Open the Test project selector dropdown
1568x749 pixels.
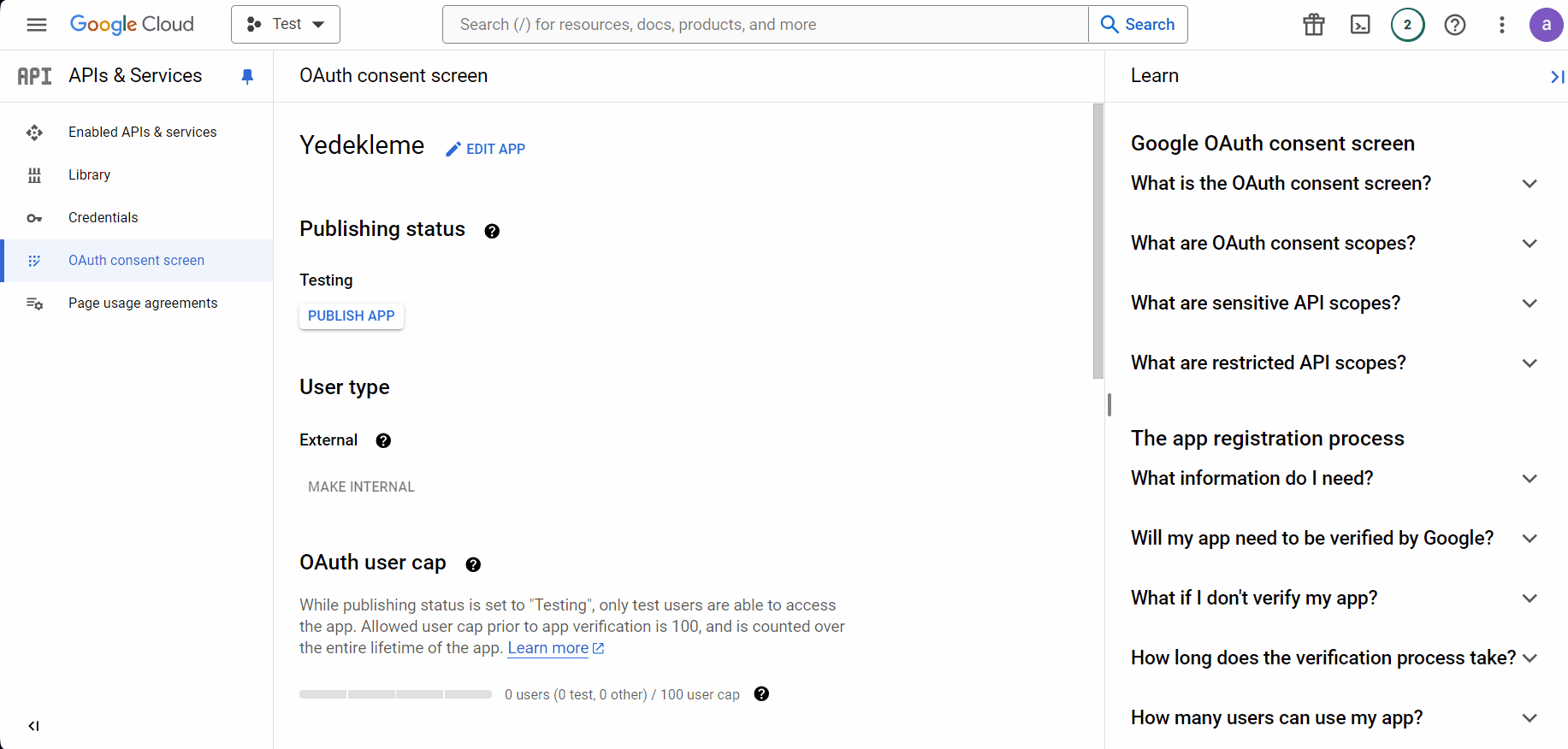pos(286,25)
